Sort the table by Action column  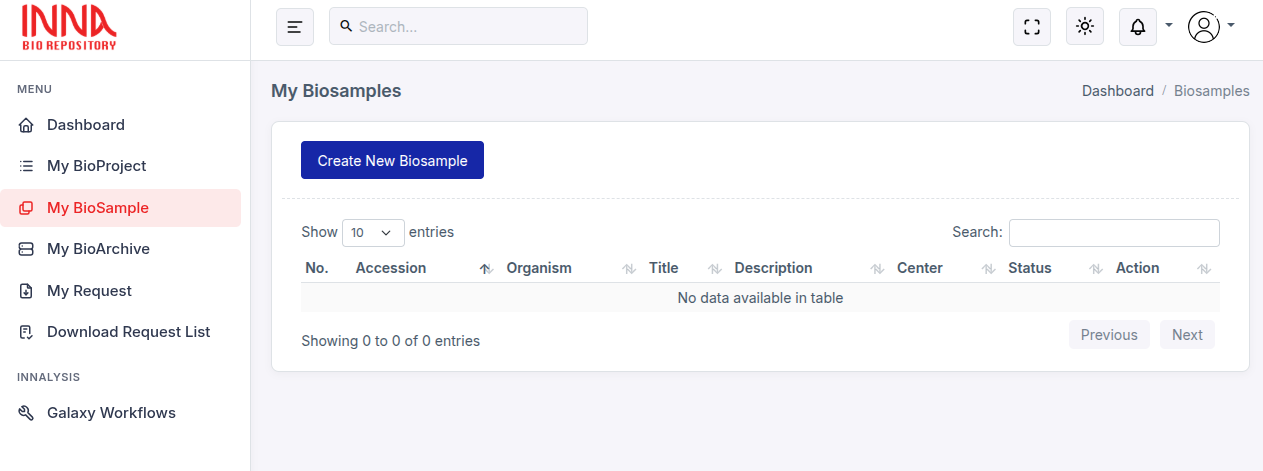[x=1165, y=268]
